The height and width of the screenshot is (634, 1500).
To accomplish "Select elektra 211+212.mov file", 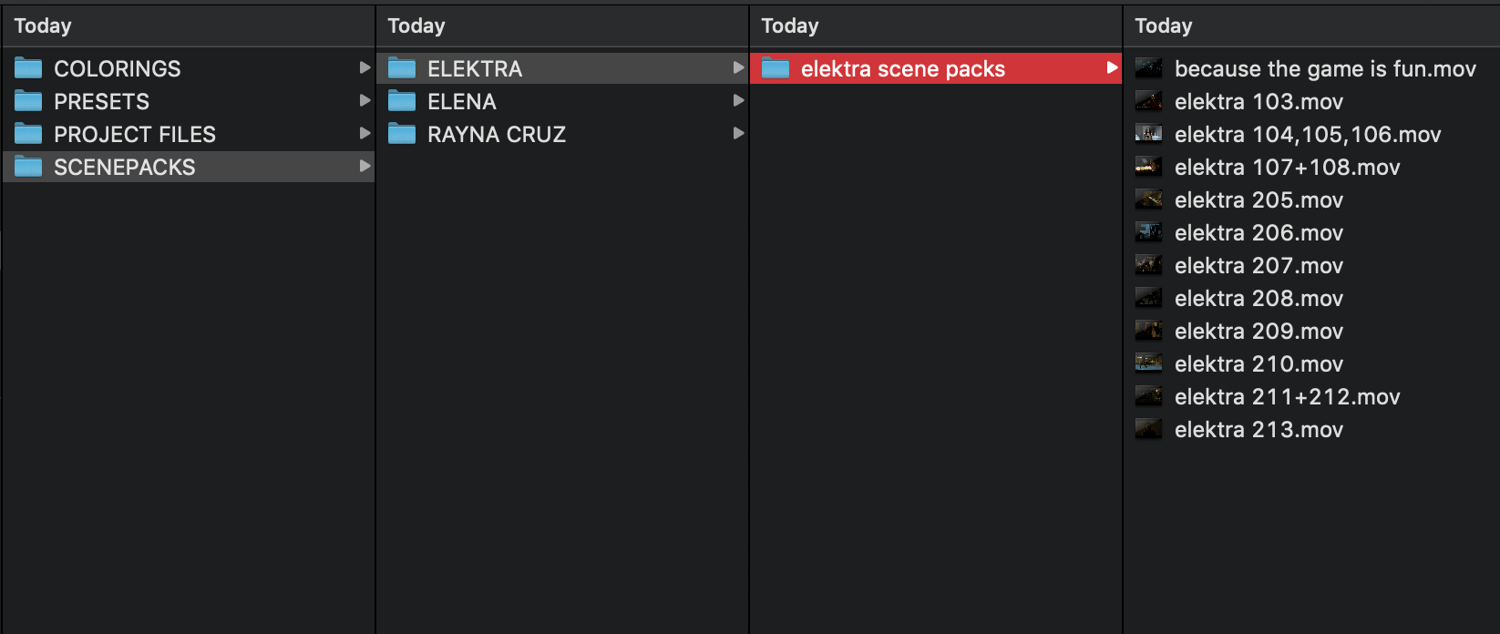I will click(1287, 397).
